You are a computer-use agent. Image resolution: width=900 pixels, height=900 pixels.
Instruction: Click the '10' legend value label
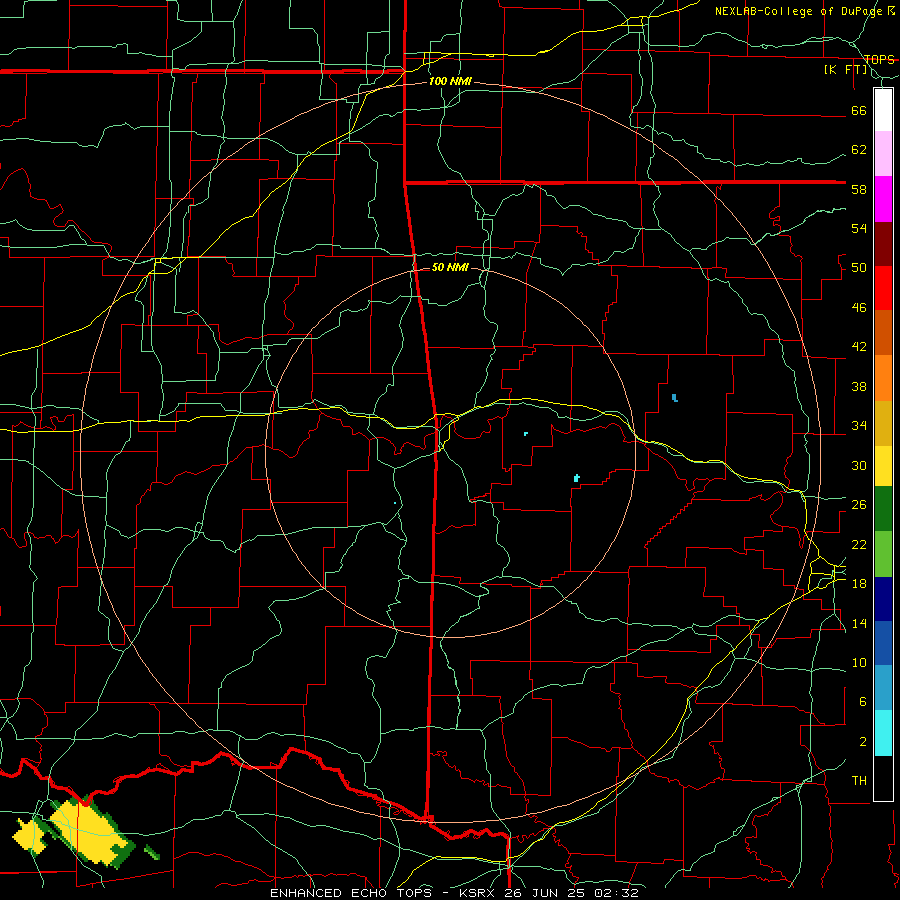pos(859,663)
